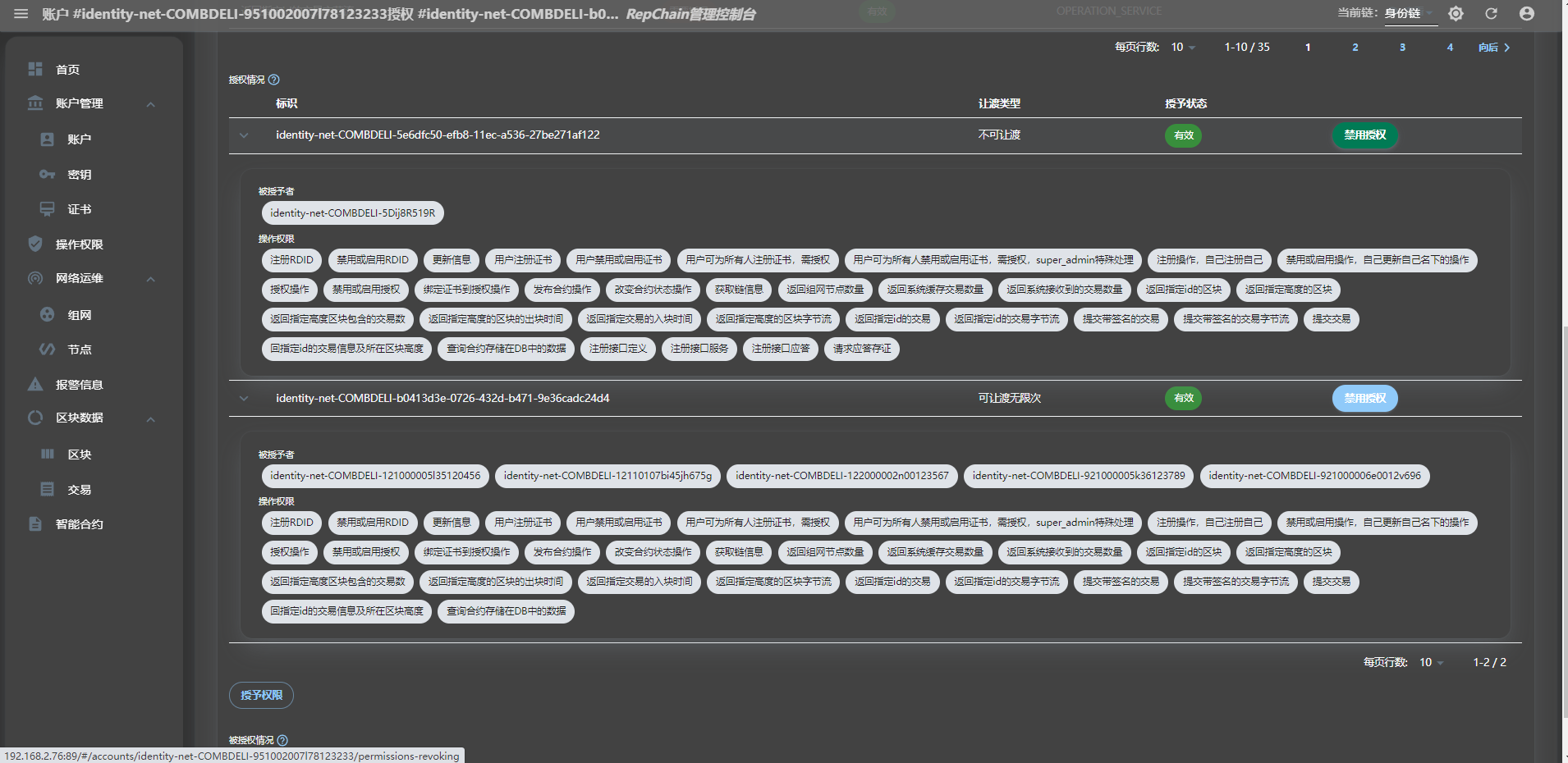Click the 账户管理 bank icon
1568x763 pixels.
pos(35,103)
